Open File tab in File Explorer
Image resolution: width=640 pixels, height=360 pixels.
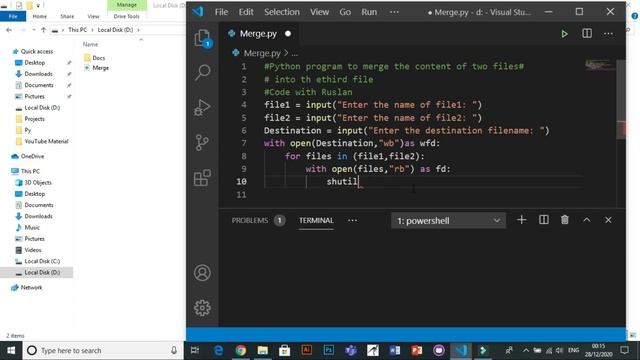click(x=13, y=16)
